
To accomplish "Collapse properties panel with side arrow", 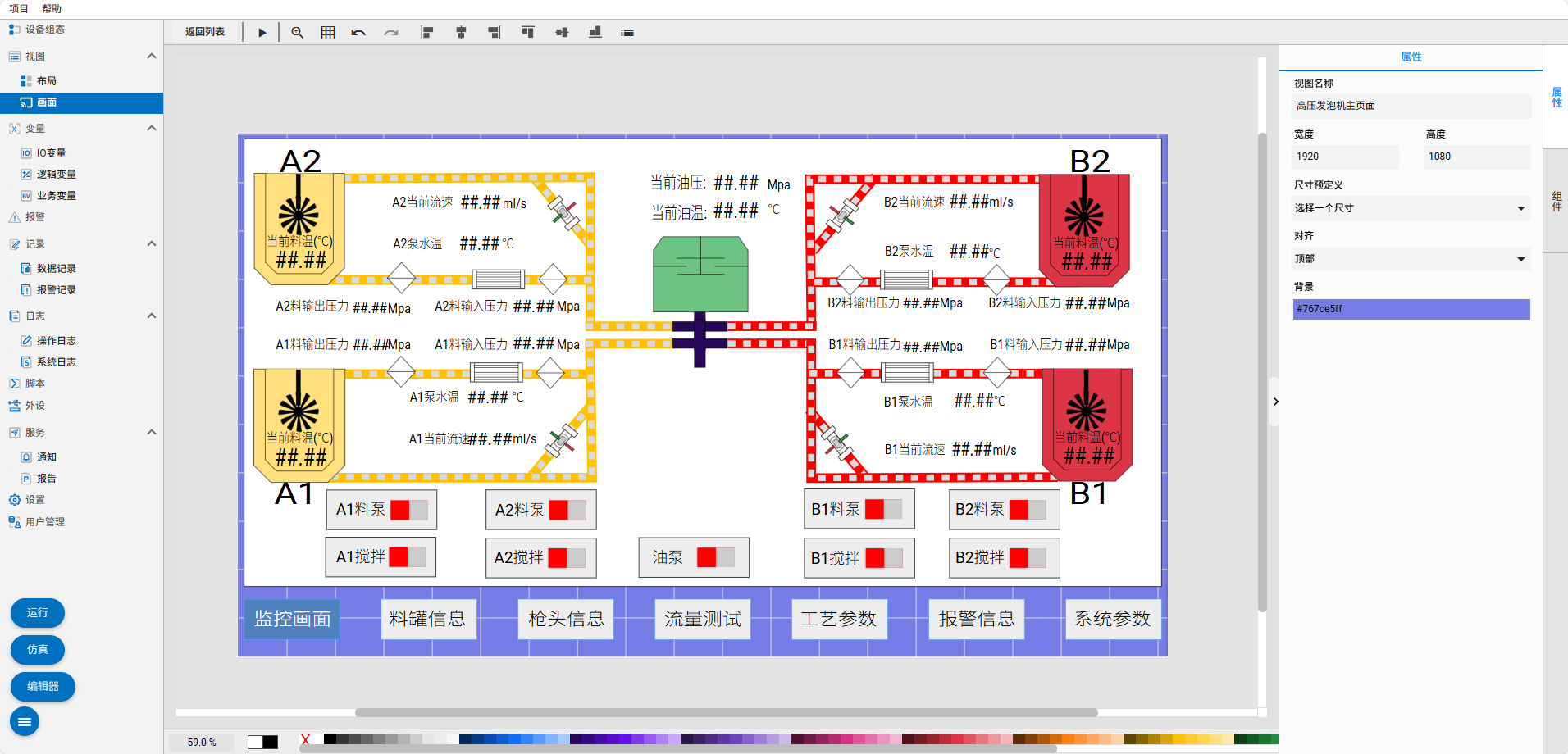I will click(x=1275, y=402).
